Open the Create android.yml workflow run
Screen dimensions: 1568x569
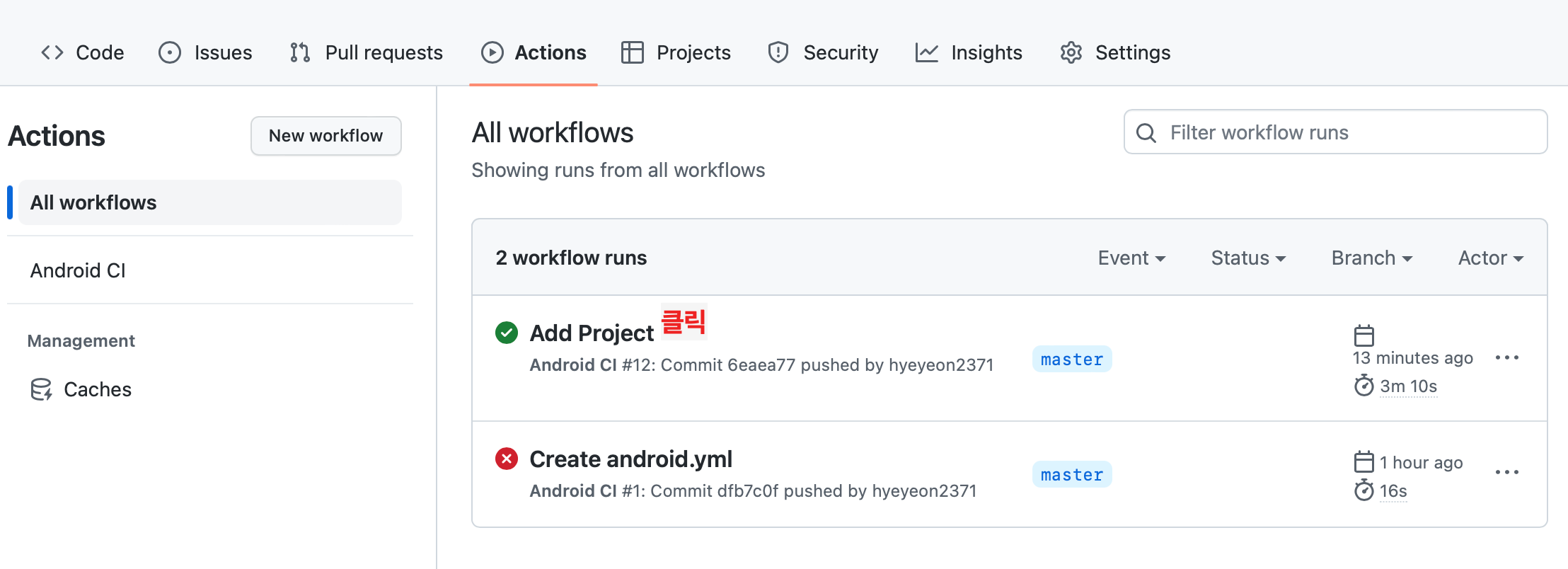point(631,459)
